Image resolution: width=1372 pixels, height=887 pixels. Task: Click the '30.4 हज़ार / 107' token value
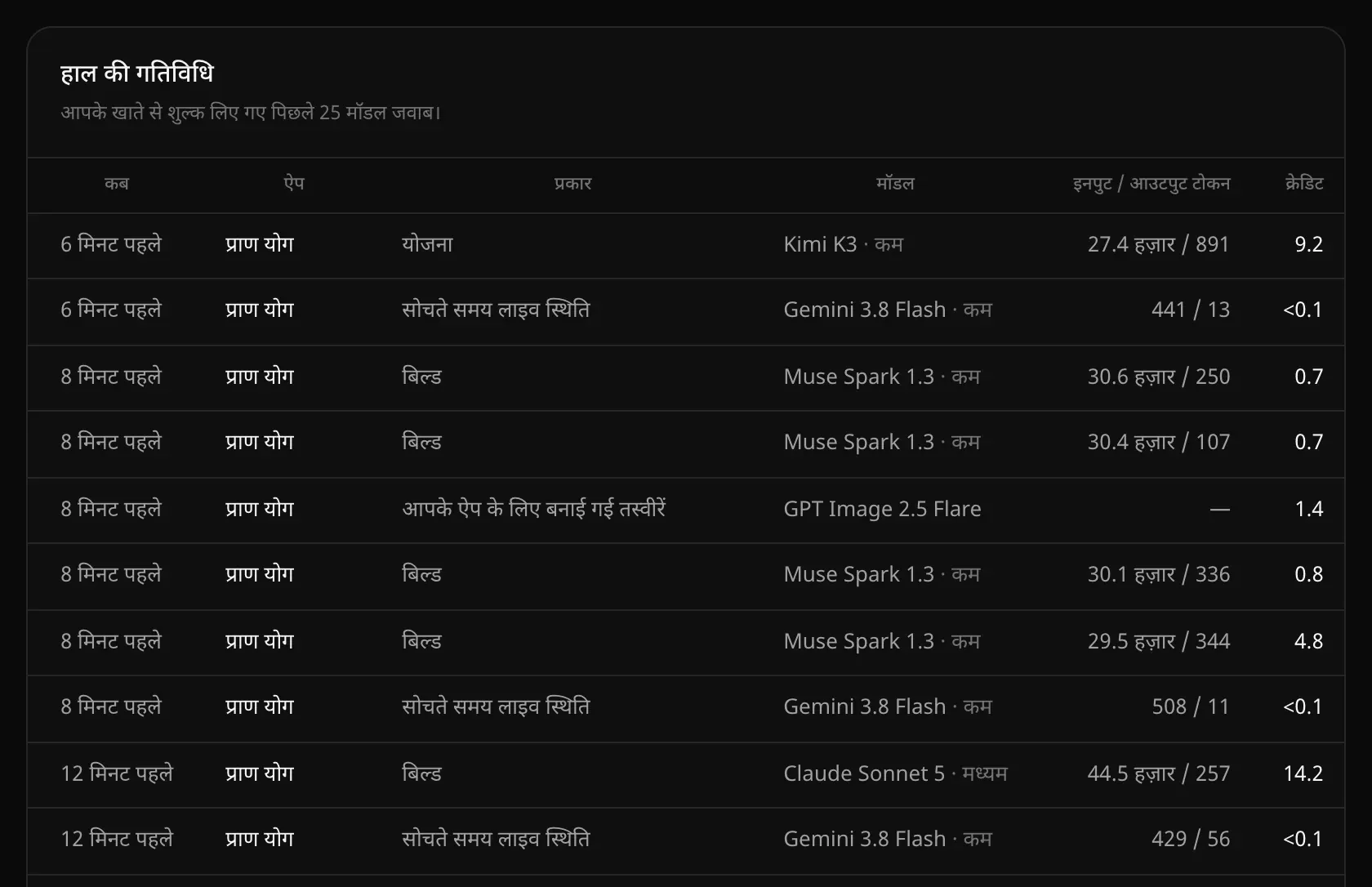(1158, 442)
